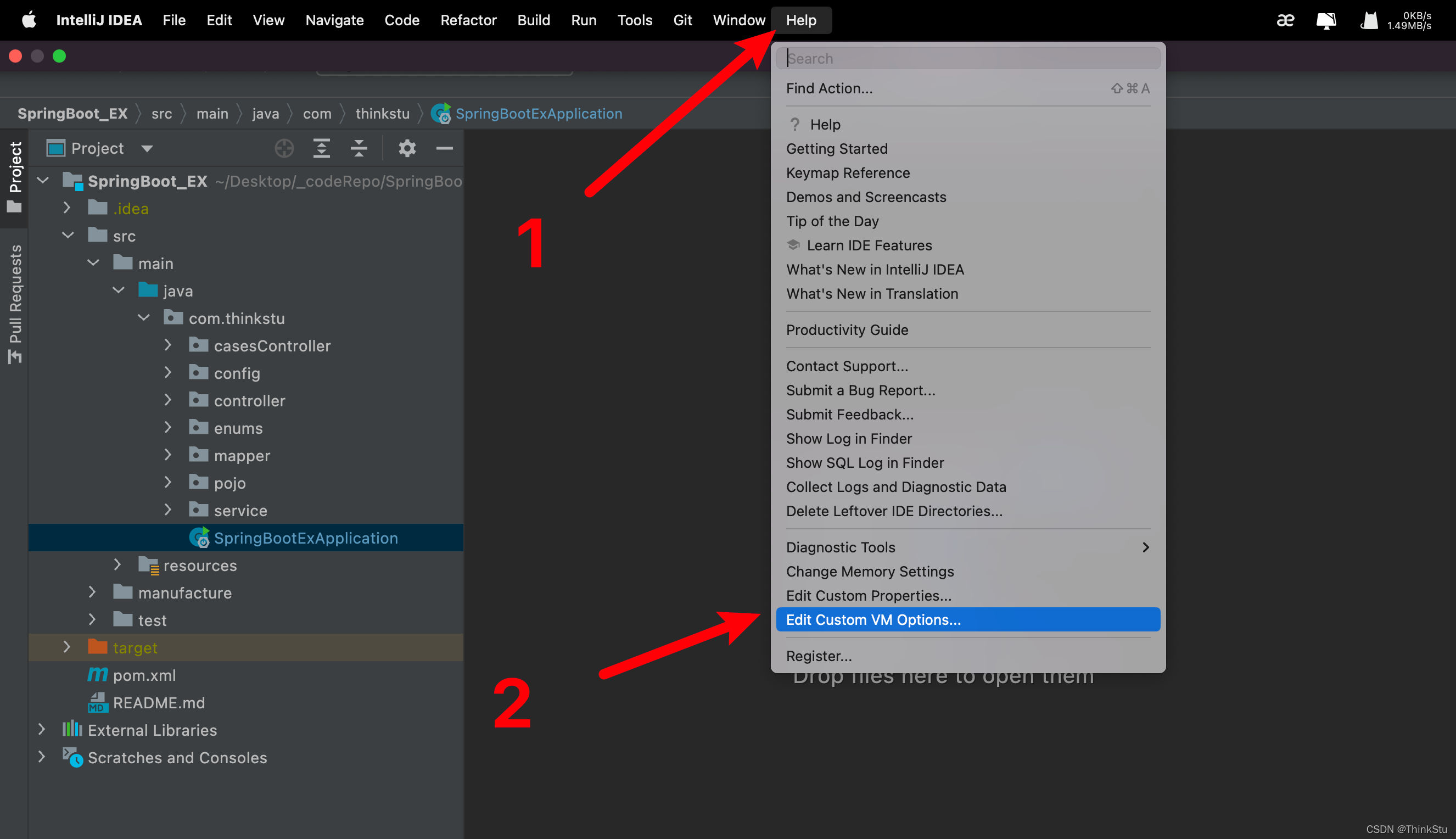This screenshot has width=1456, height=839.
Task: Collapse the src folder
Action: point(68,235)
